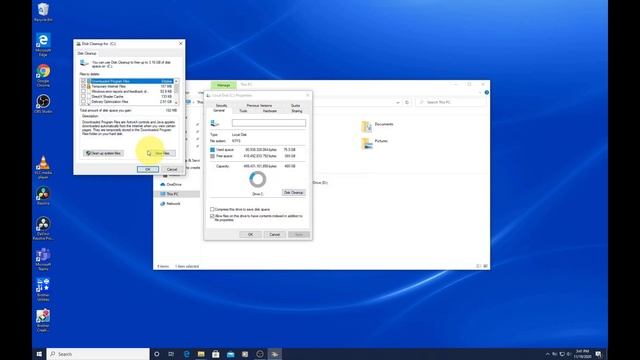Screen dimensions: 640x360
Task: Click the taskbar clock and date
Action: (582, 354)
